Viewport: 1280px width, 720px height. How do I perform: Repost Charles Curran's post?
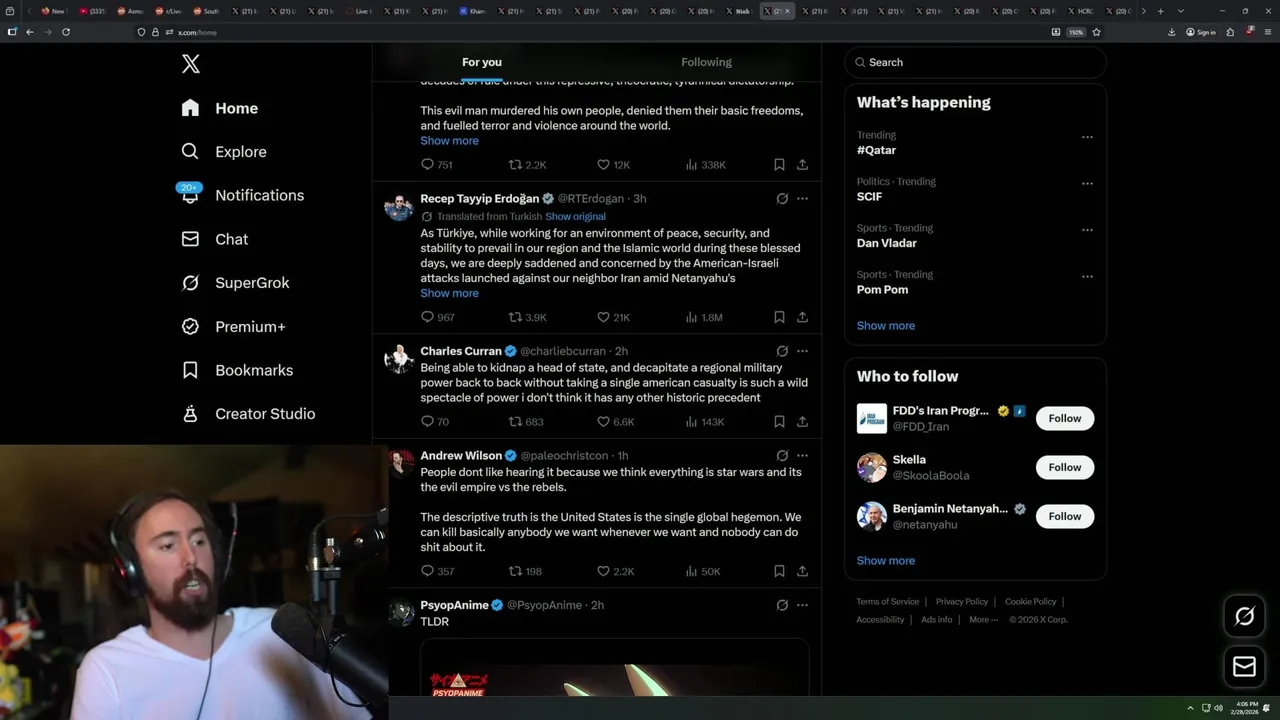click(x=526, y=422)
